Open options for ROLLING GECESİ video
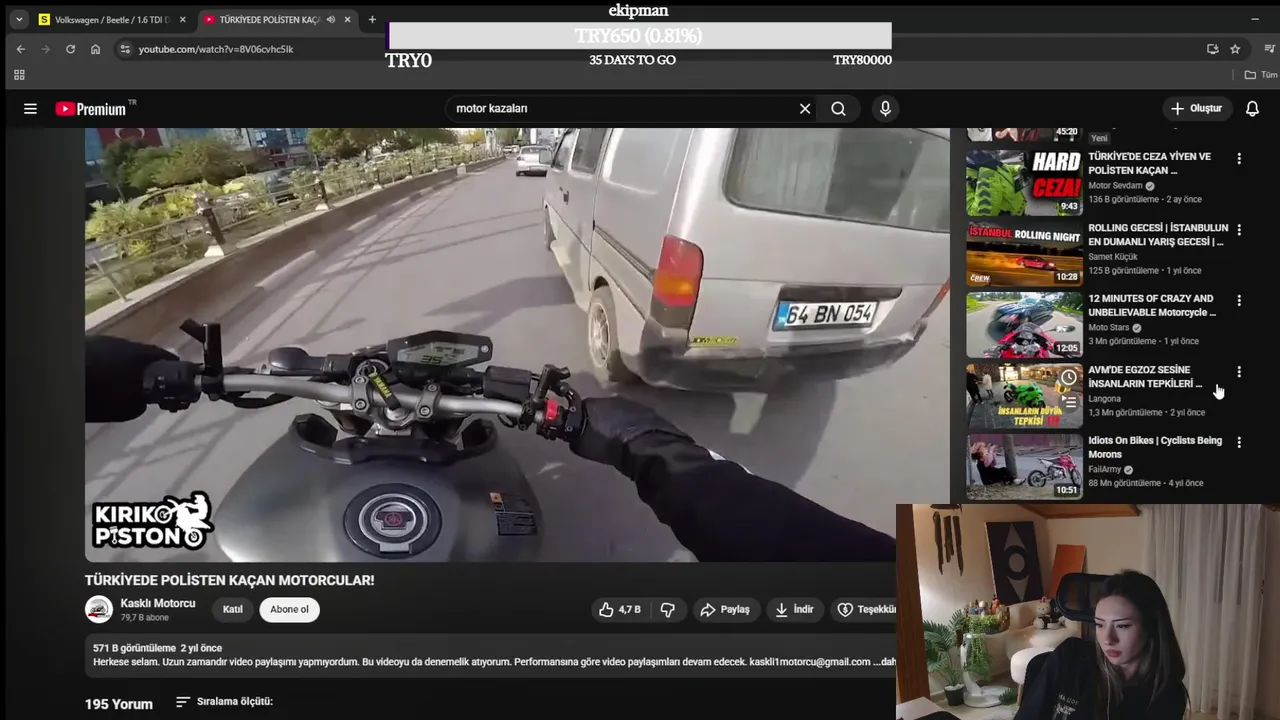 point(1239,229)
